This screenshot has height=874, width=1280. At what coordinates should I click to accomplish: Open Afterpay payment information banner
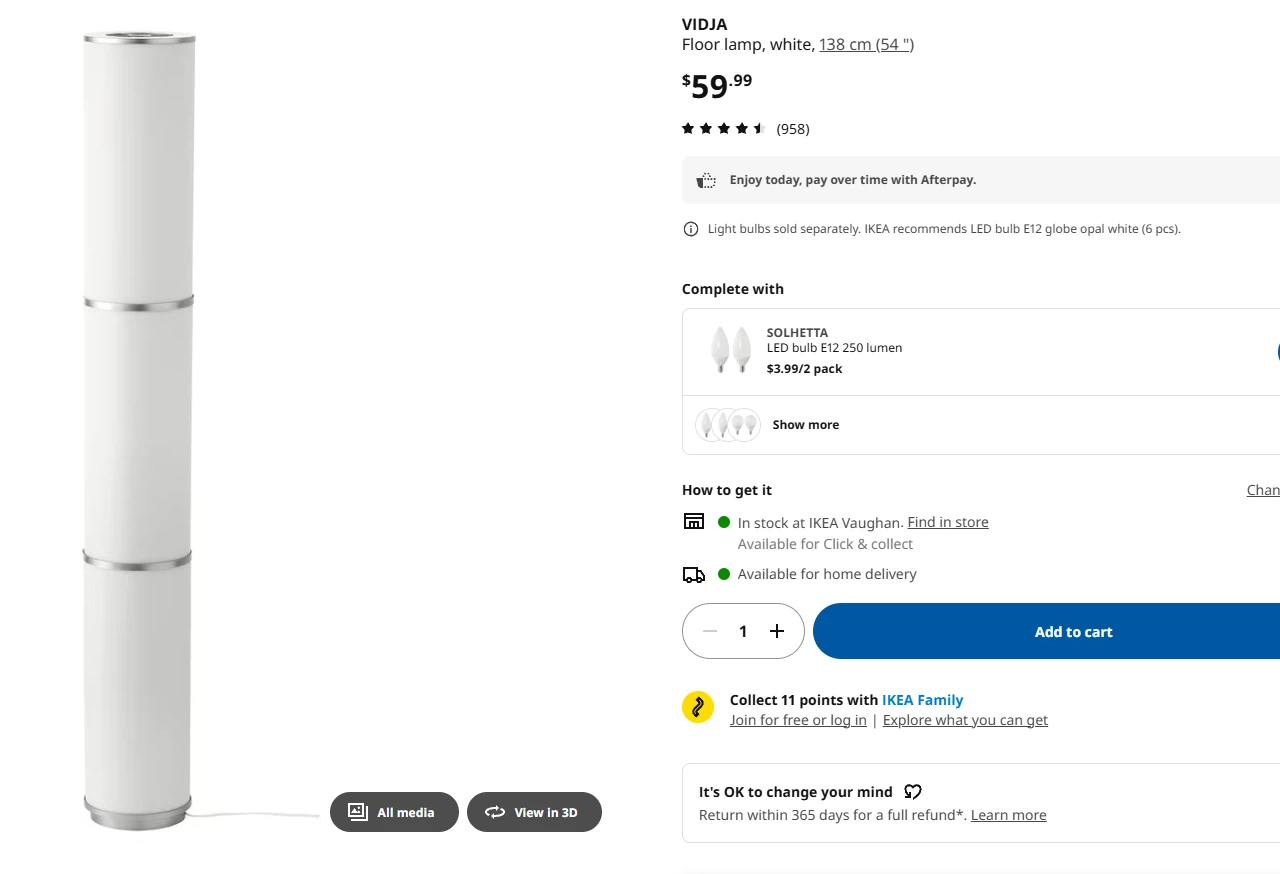(981, 180)
